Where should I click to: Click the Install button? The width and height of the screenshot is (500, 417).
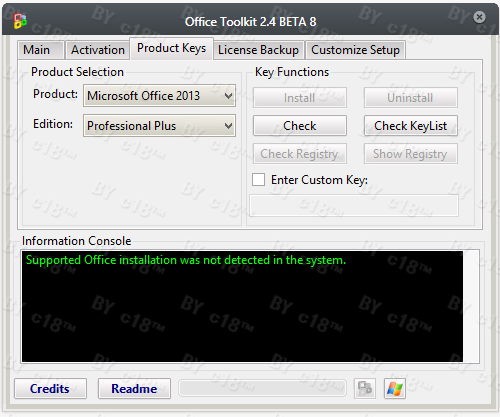(x=300, y=98)
